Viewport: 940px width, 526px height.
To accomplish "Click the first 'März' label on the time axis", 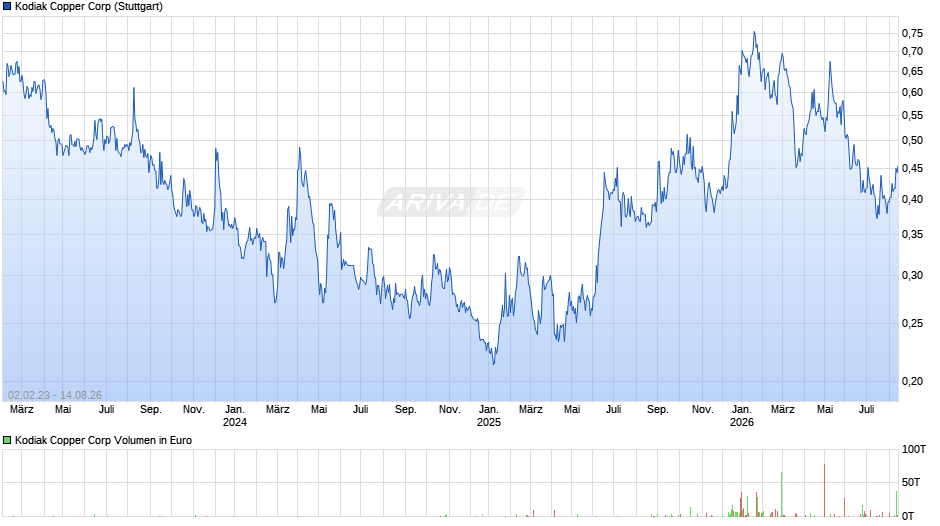I will pos(22,410).
